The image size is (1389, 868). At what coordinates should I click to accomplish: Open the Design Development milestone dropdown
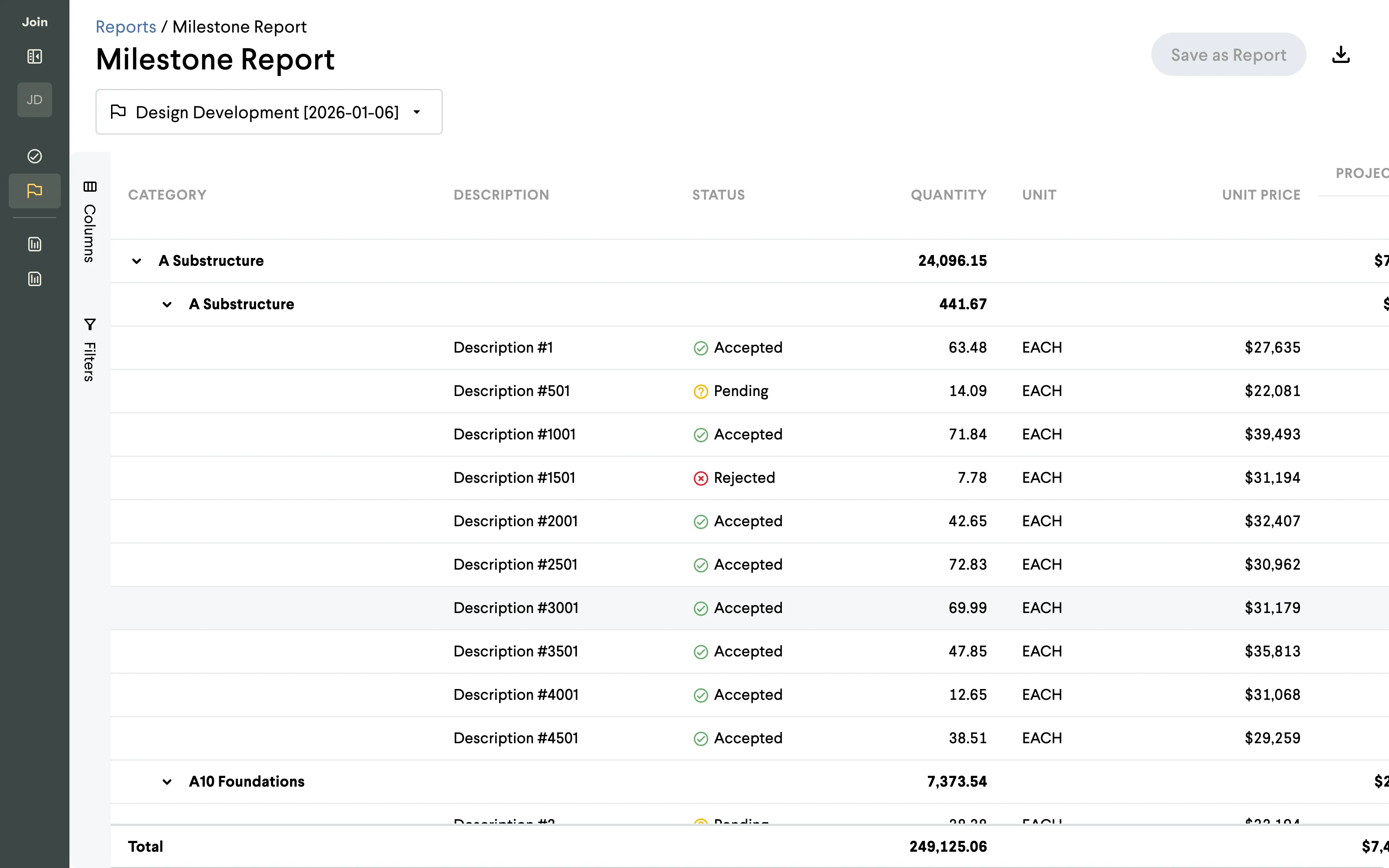(x=269, y=112)
